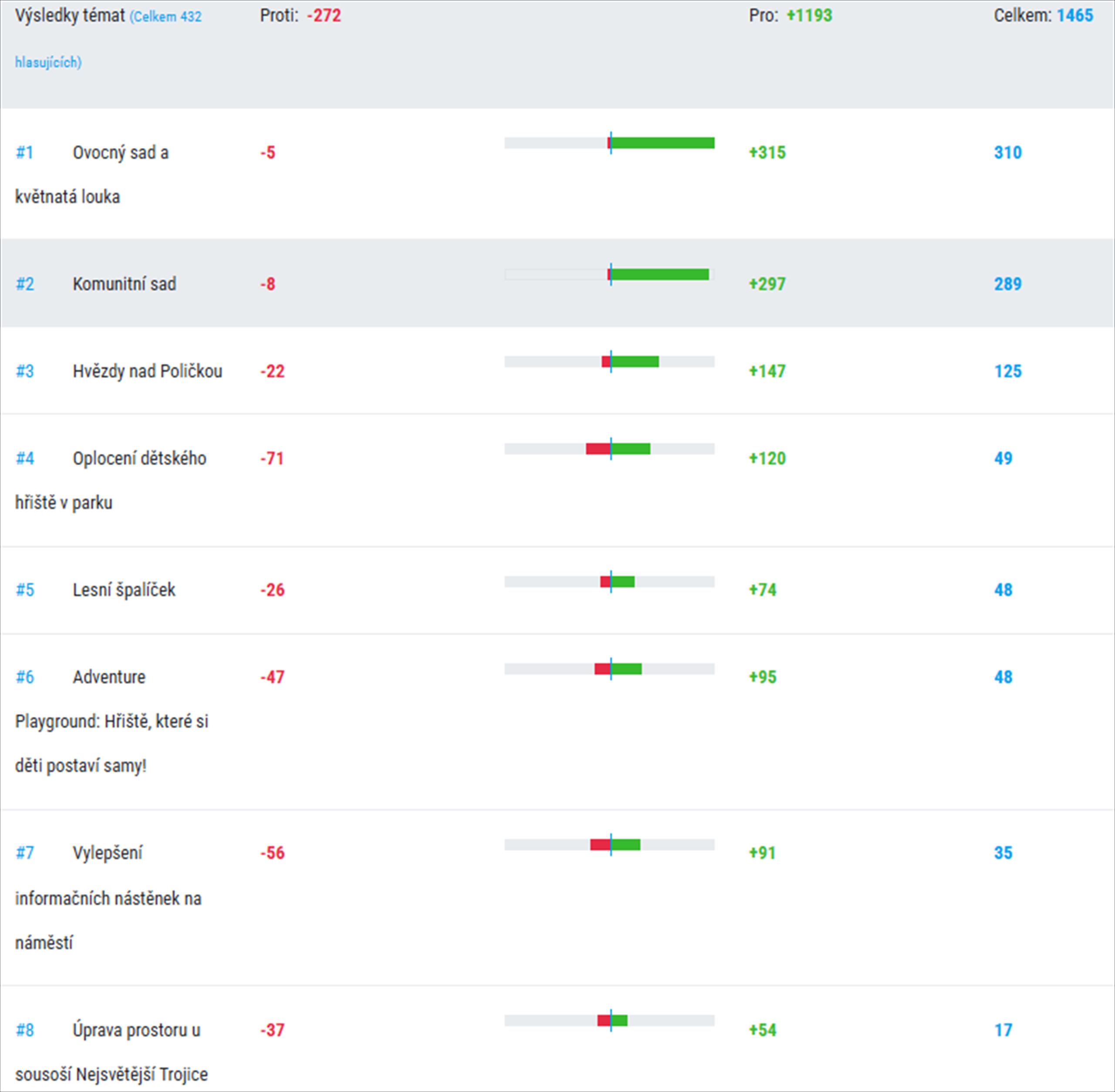Screen dimensions: 1115x1092
Task: Click the 'Ovocný sad a květnatá louka' result
Action: [121, 152]
